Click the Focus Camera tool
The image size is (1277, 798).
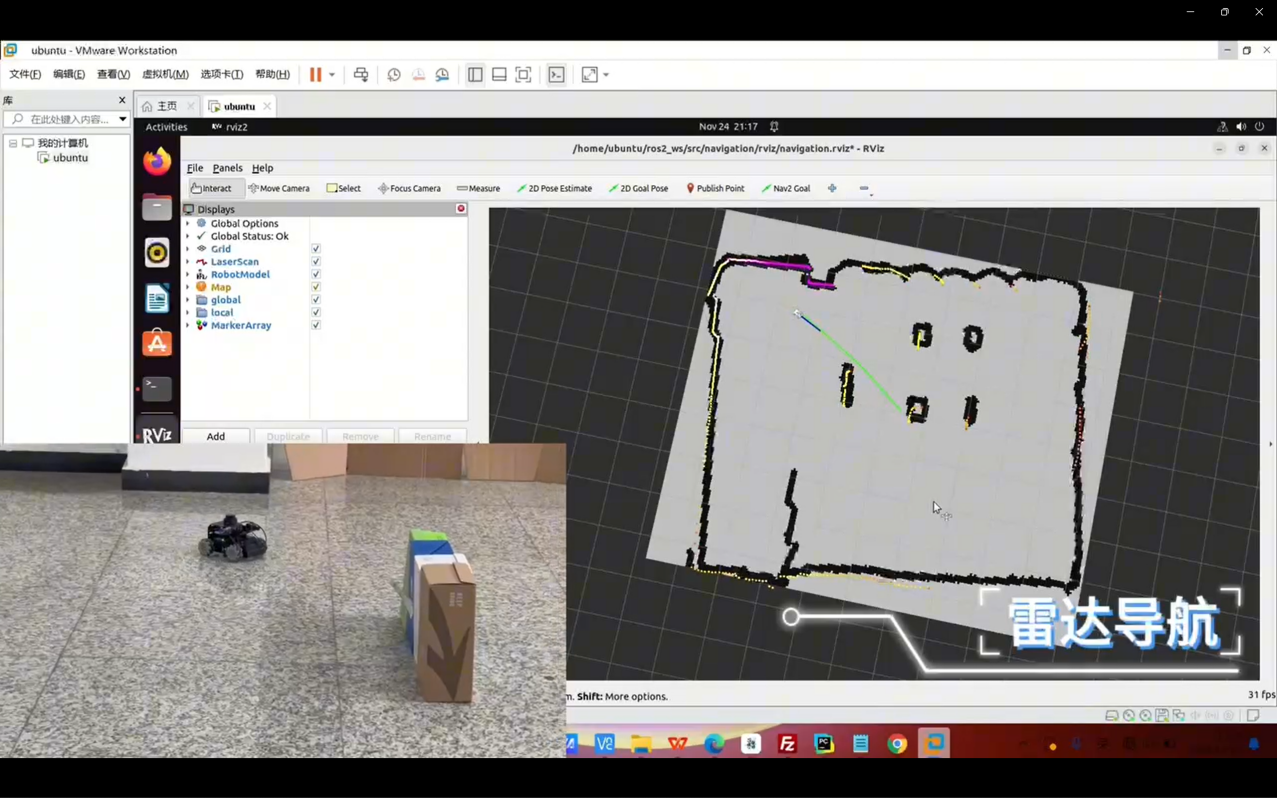point(409,188)
